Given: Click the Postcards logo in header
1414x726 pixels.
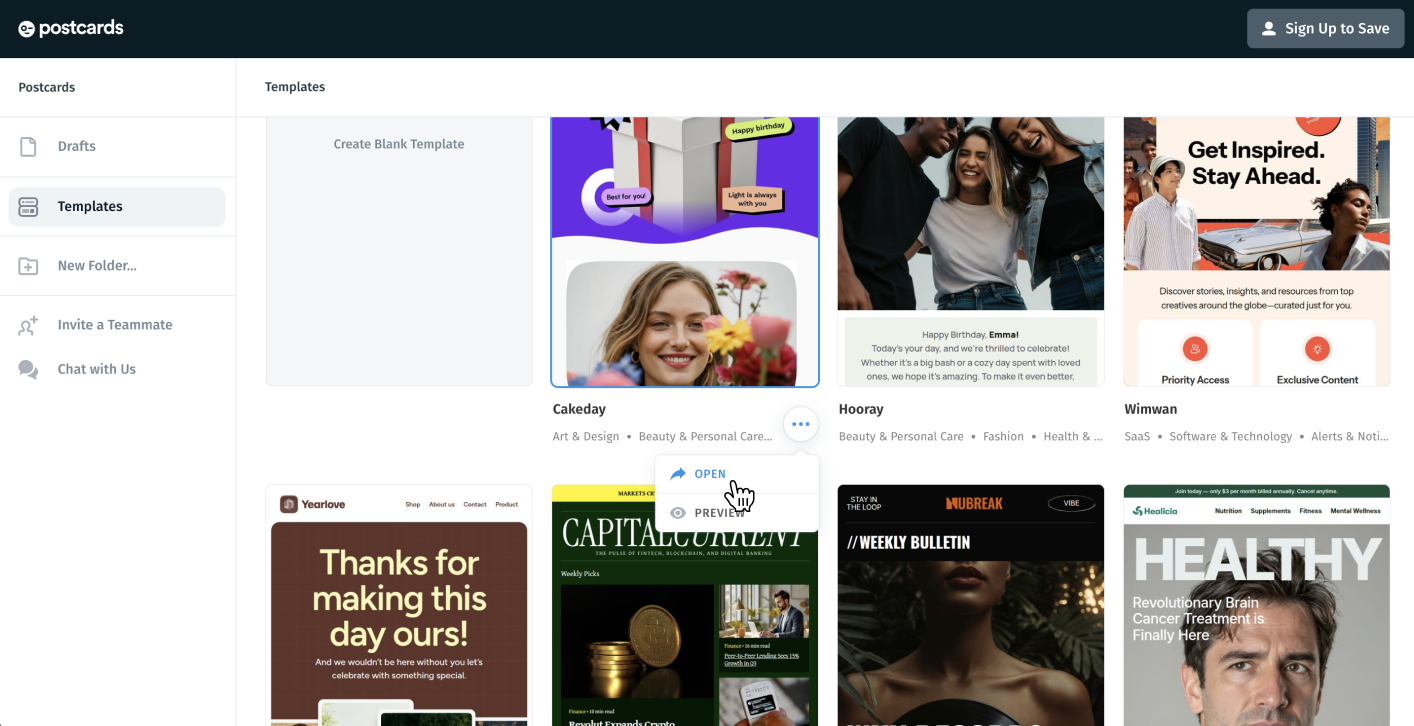Looking at the screenshot, I should pos(71,28).
